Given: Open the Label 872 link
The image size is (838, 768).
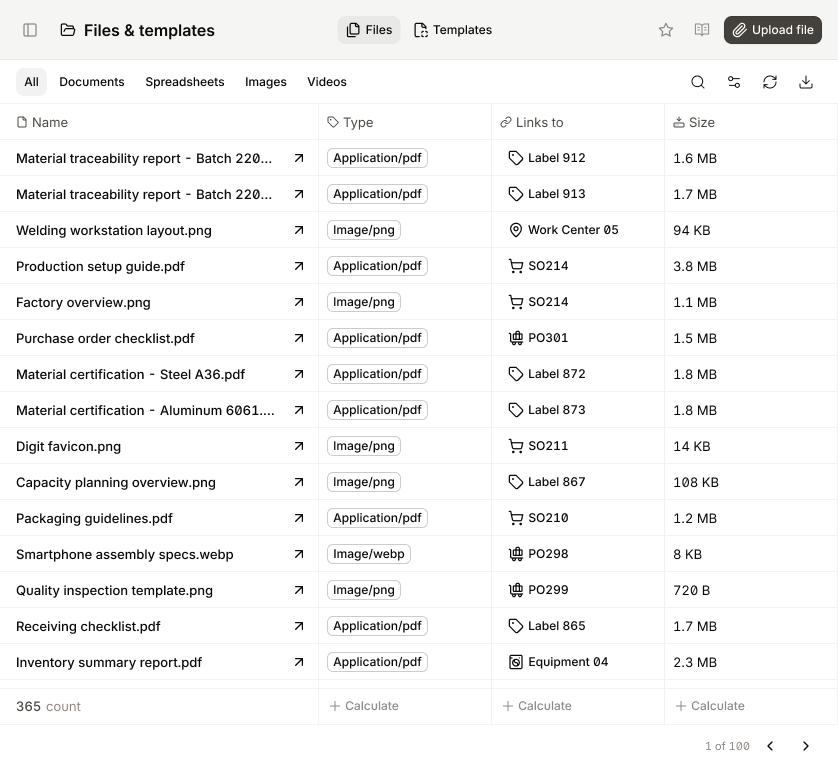Looking at the screenshot, I should (x=547, y=374).
